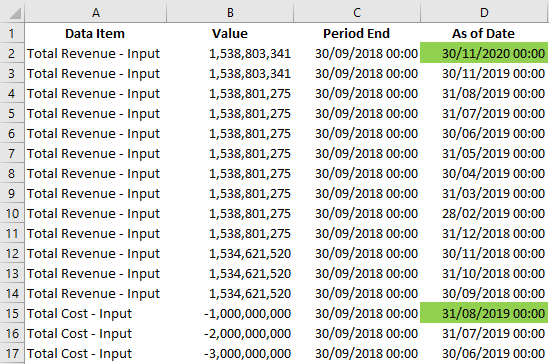The image size is (549, 364).
Task: Select 'Total Cost - Input' in row 17
Action: click(95, 354)
